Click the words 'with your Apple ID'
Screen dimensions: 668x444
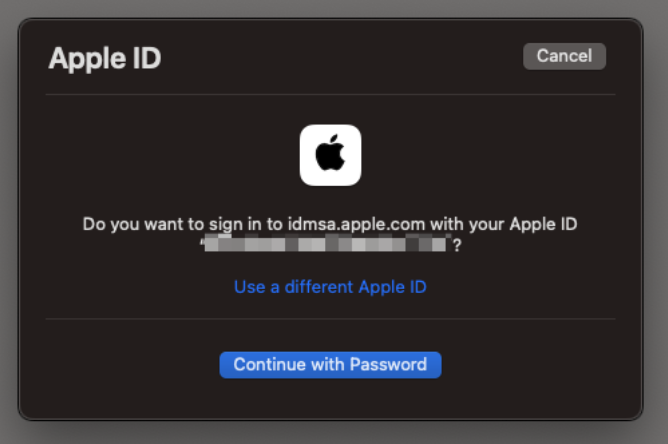tap(504, 224)
